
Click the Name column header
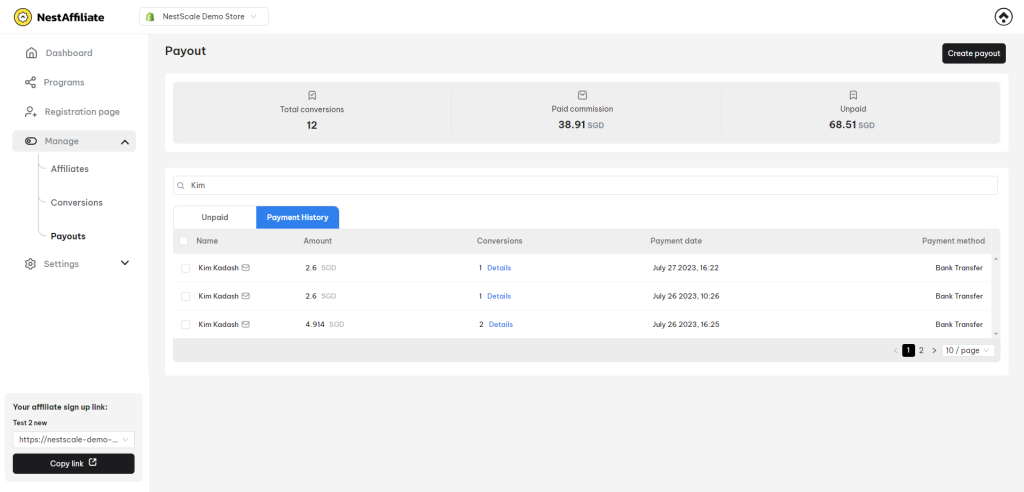pos(207,241)
